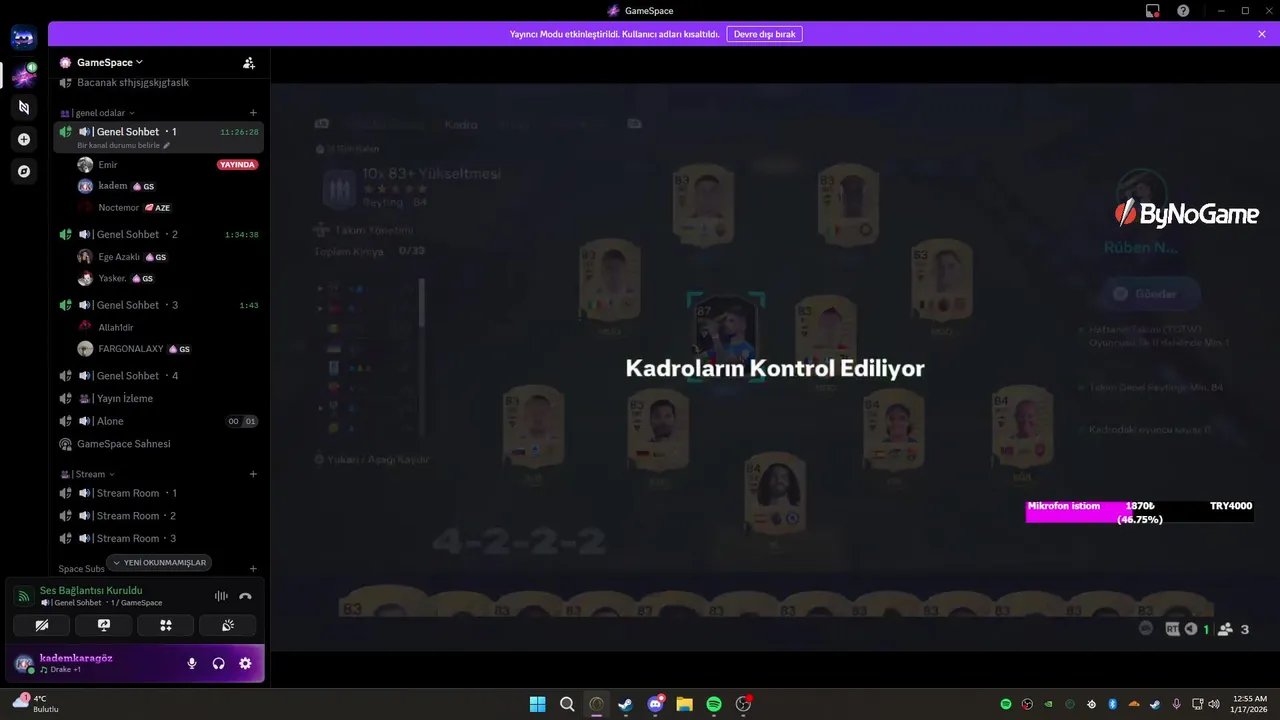Disconnect from voice with hang-up icon

[245, 596]
